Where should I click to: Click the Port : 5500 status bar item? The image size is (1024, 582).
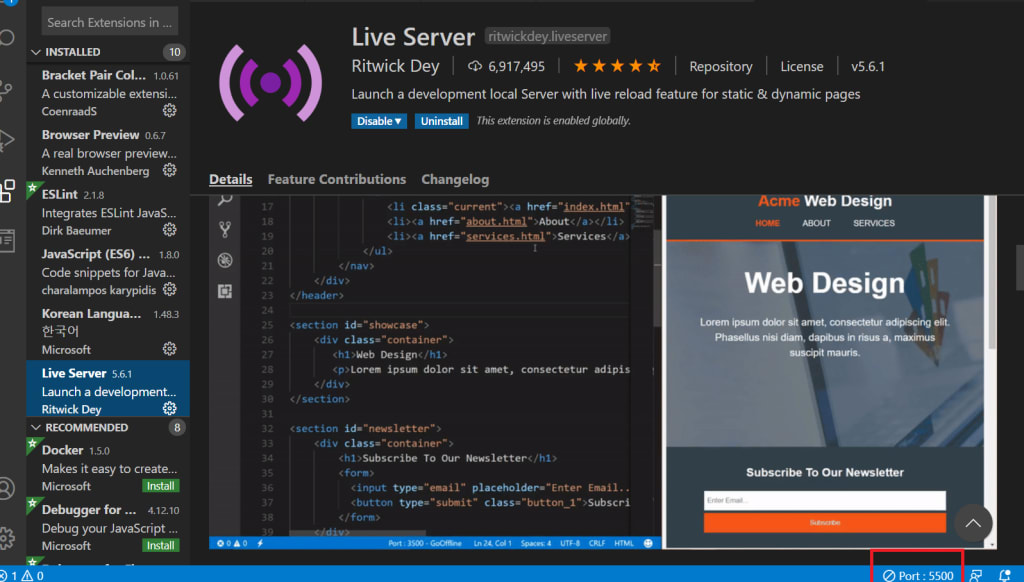coord(918,575)
